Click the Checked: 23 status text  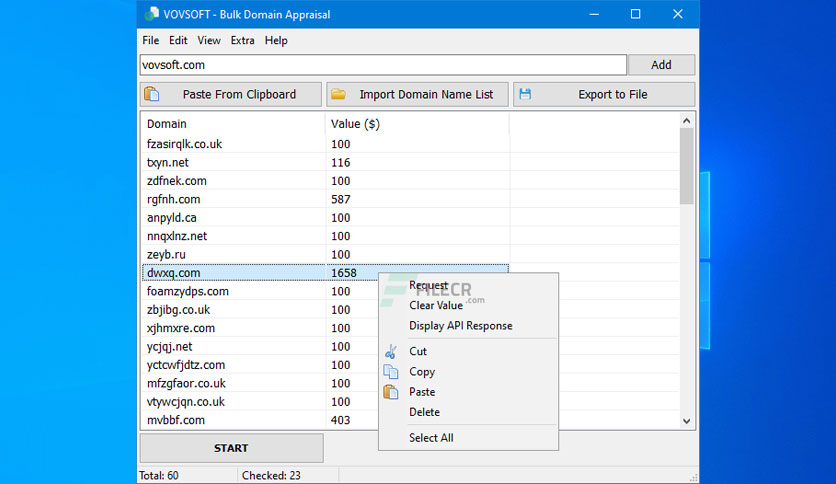pos(271,475)
